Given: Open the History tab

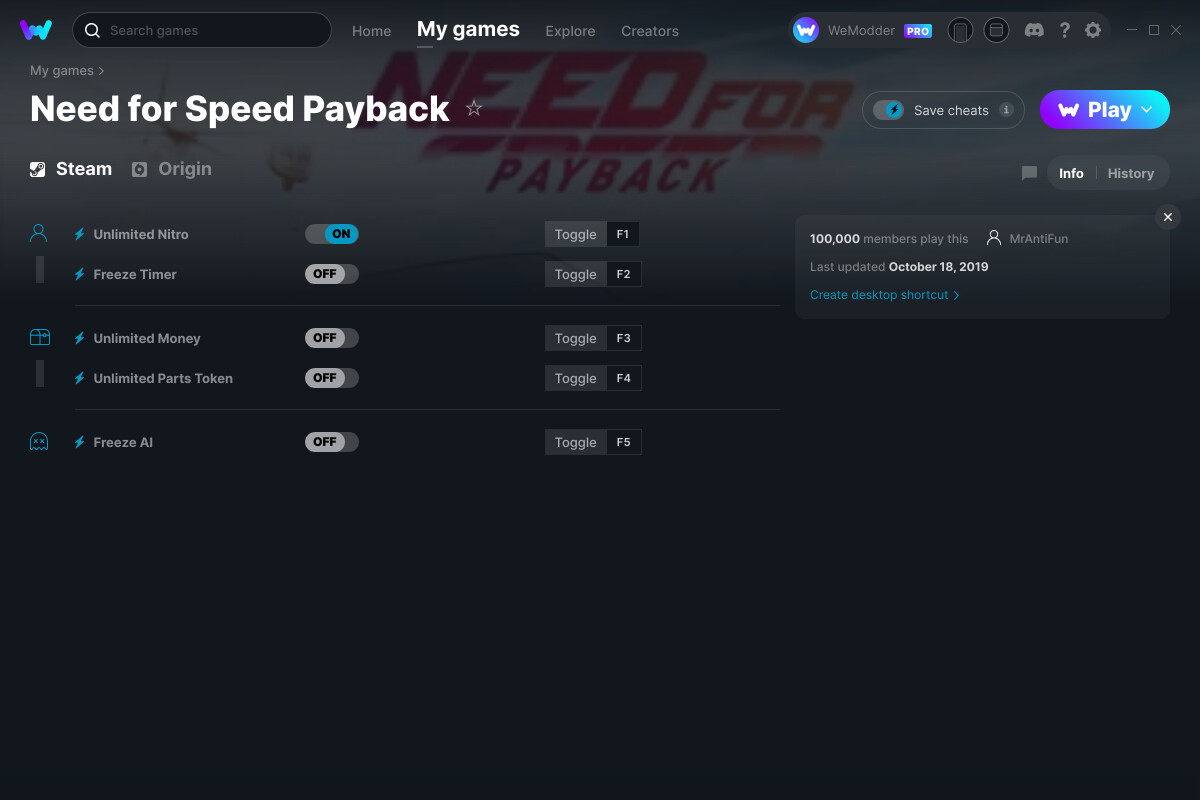Looking at the screenshot, I should point(1131,173).
